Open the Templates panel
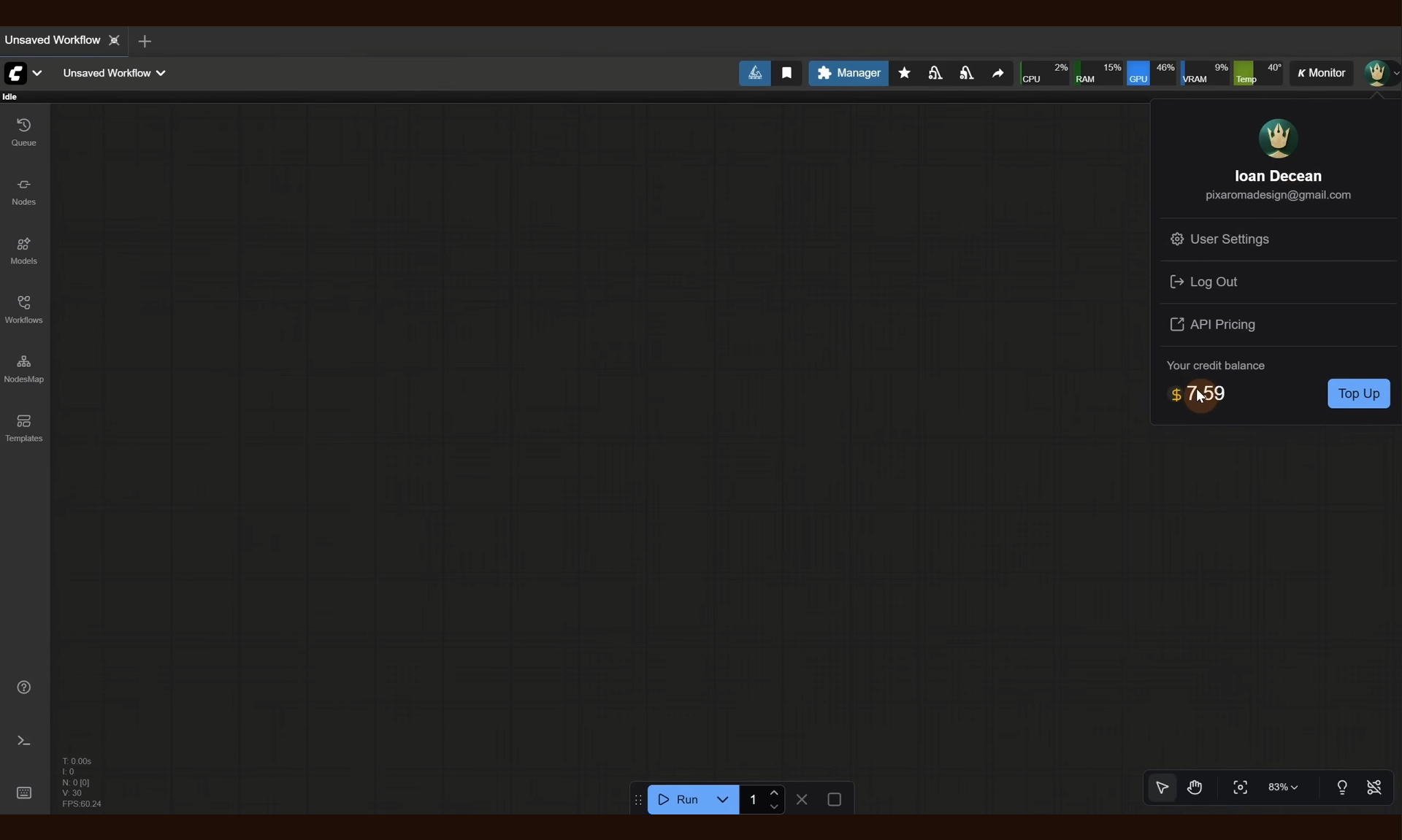The height and width of the screenshot is (840, 1402). (23, 428)
